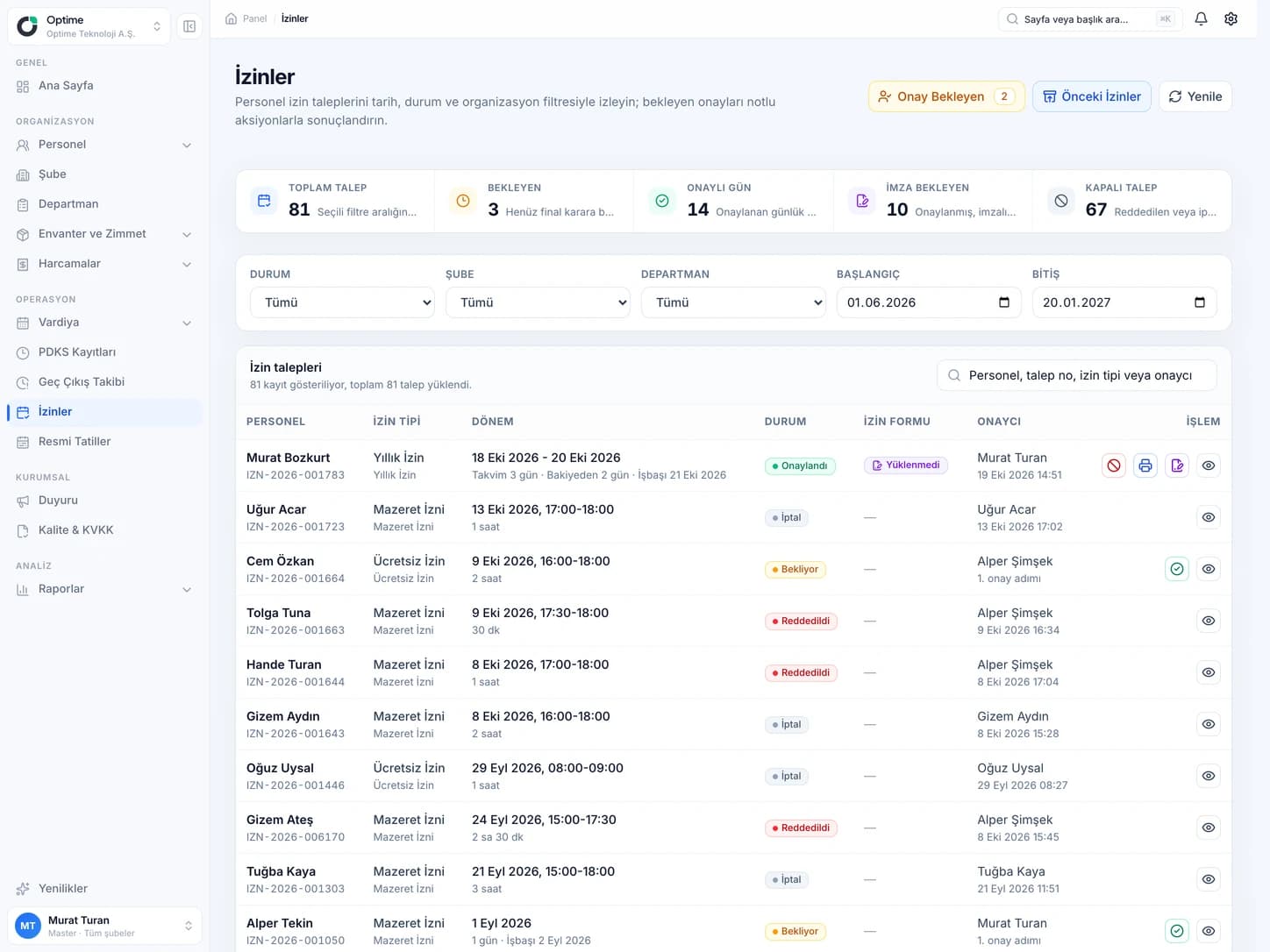Open the Duyuru page

click(104, 501)
